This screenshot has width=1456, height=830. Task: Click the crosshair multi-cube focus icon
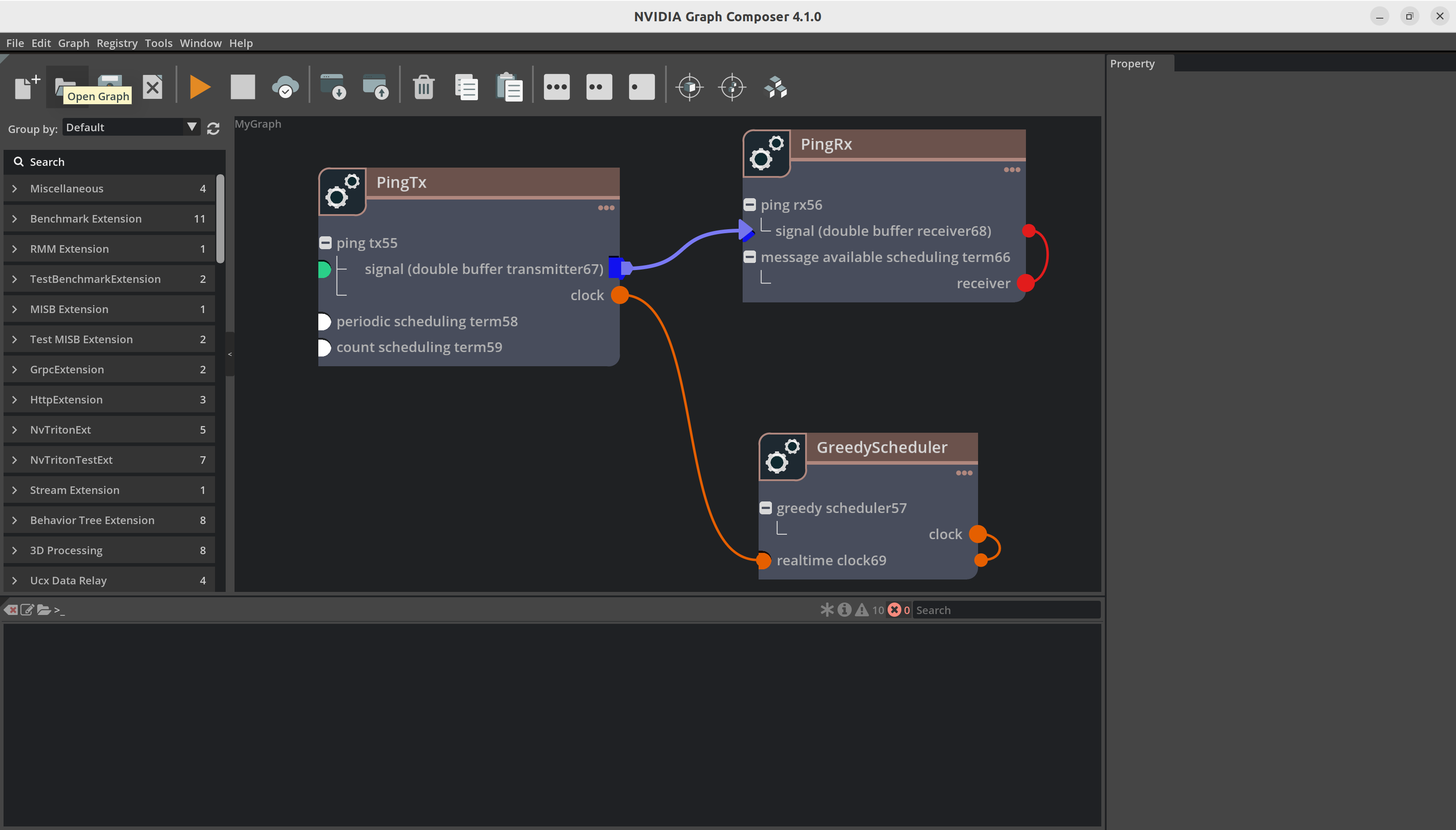[x=732, y=87]
